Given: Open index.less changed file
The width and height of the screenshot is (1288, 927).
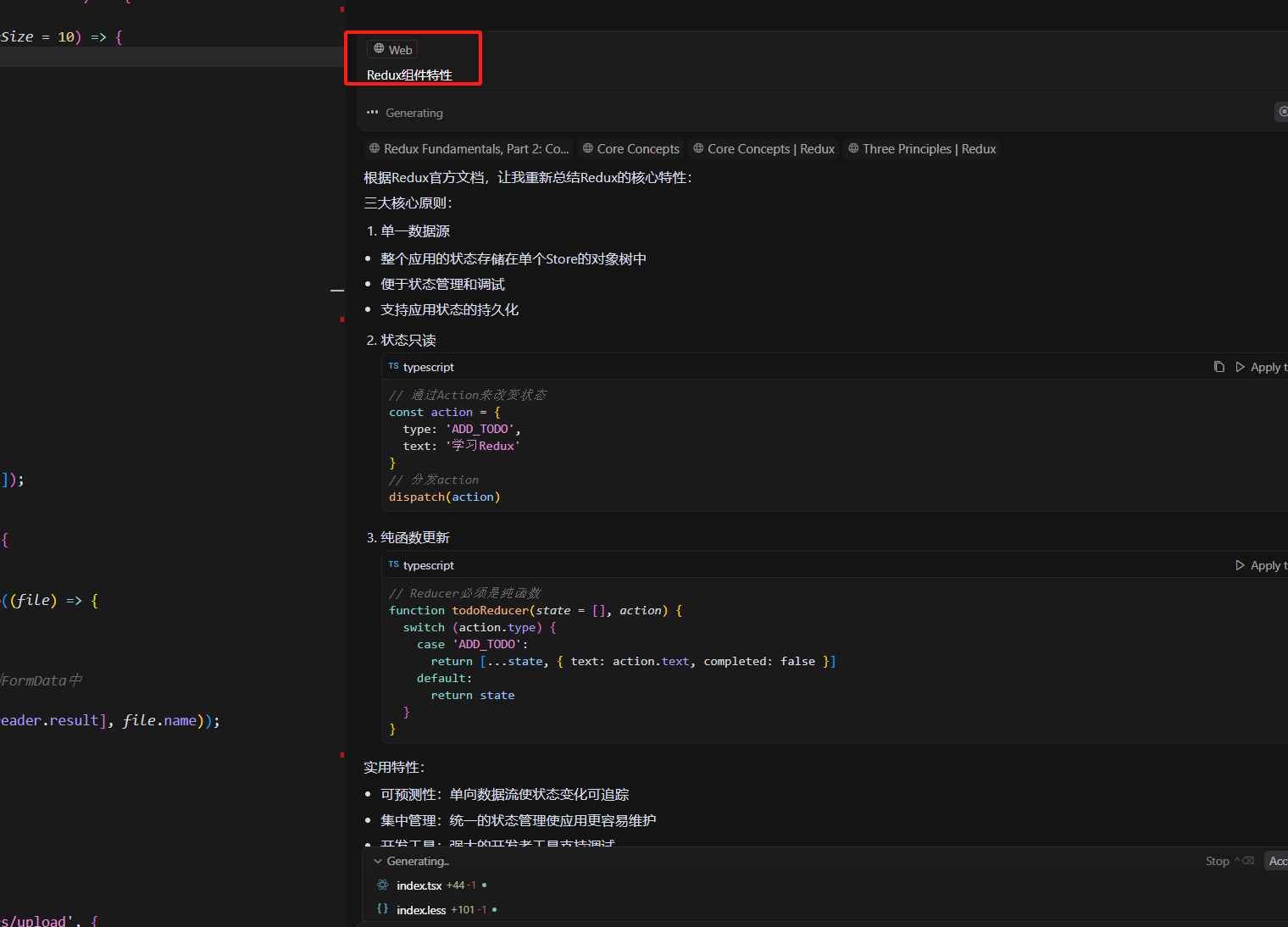Looking at the screenshot, I should [x=421, y=910].
